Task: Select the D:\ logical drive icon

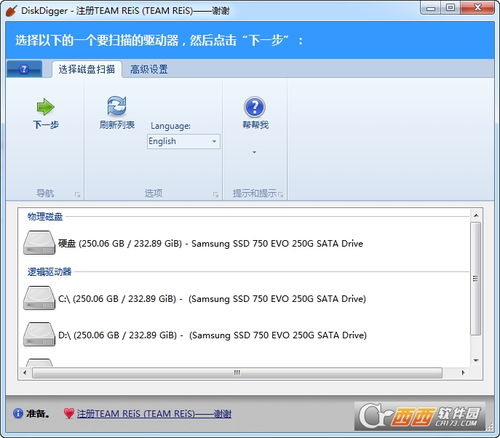Action: (39, 334)
